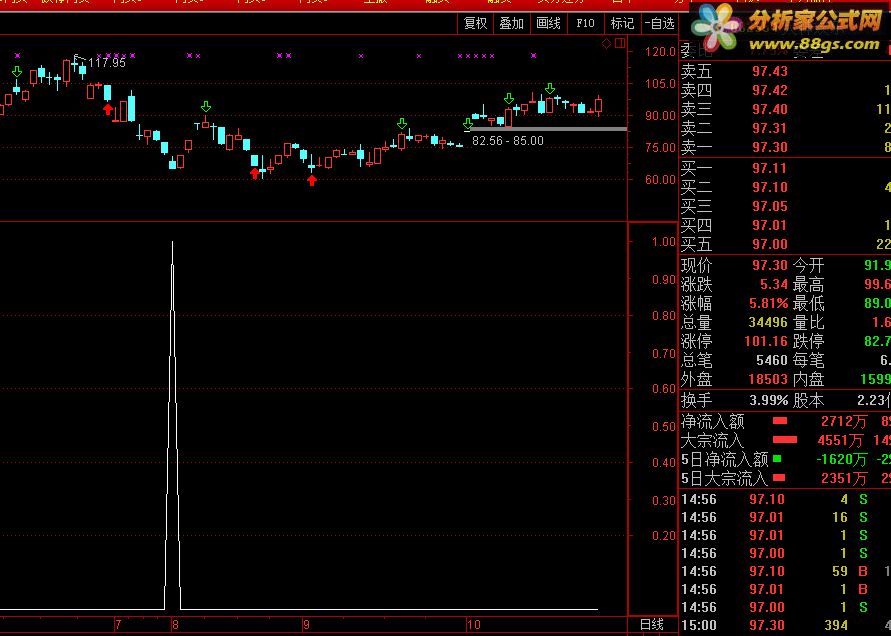Click the rightmost red up arrow signal
This screenshot has width=891, height=636.
311,180
